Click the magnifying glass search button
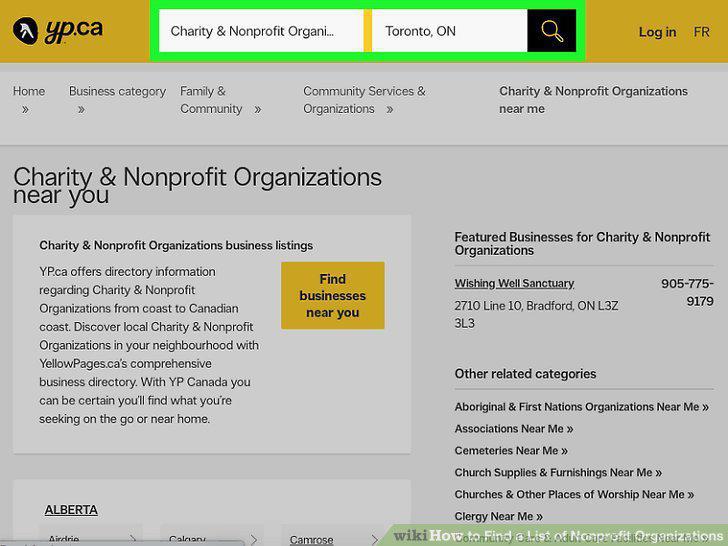Viewport: 728px width, 546px height. 552,31
